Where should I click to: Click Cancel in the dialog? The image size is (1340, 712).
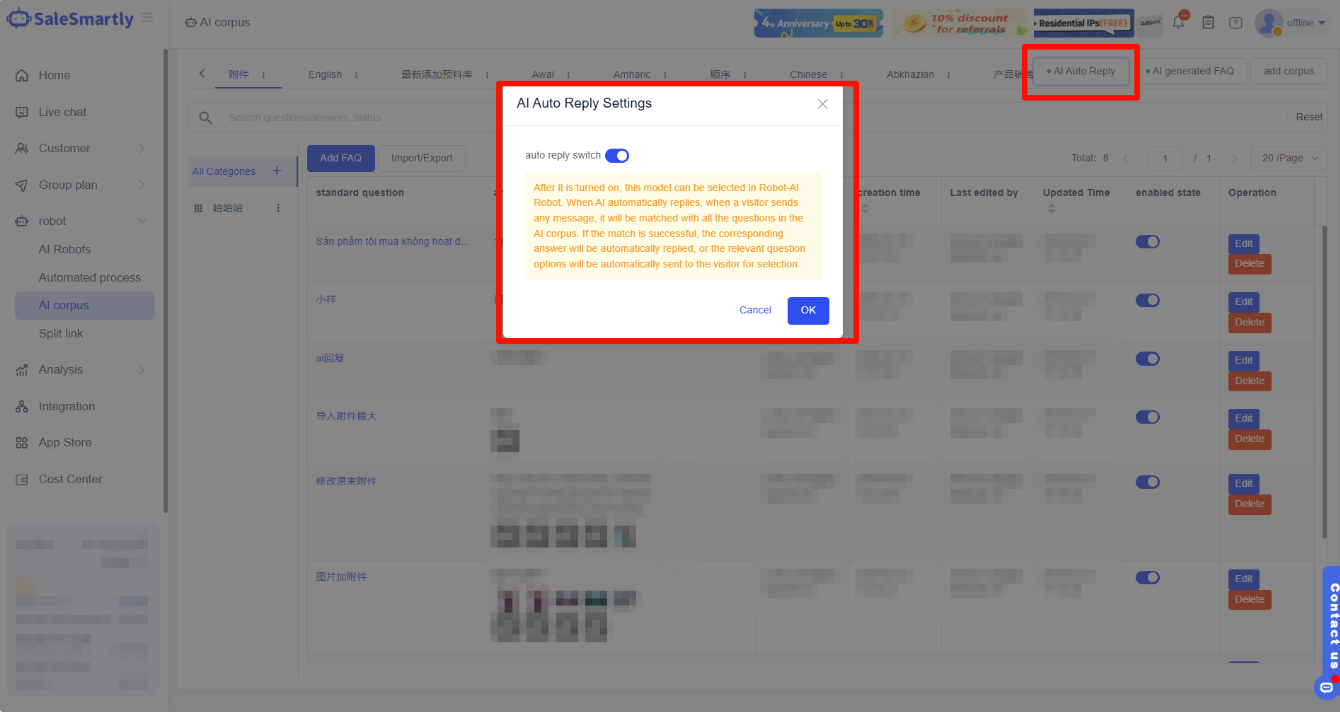click(755, 310)
